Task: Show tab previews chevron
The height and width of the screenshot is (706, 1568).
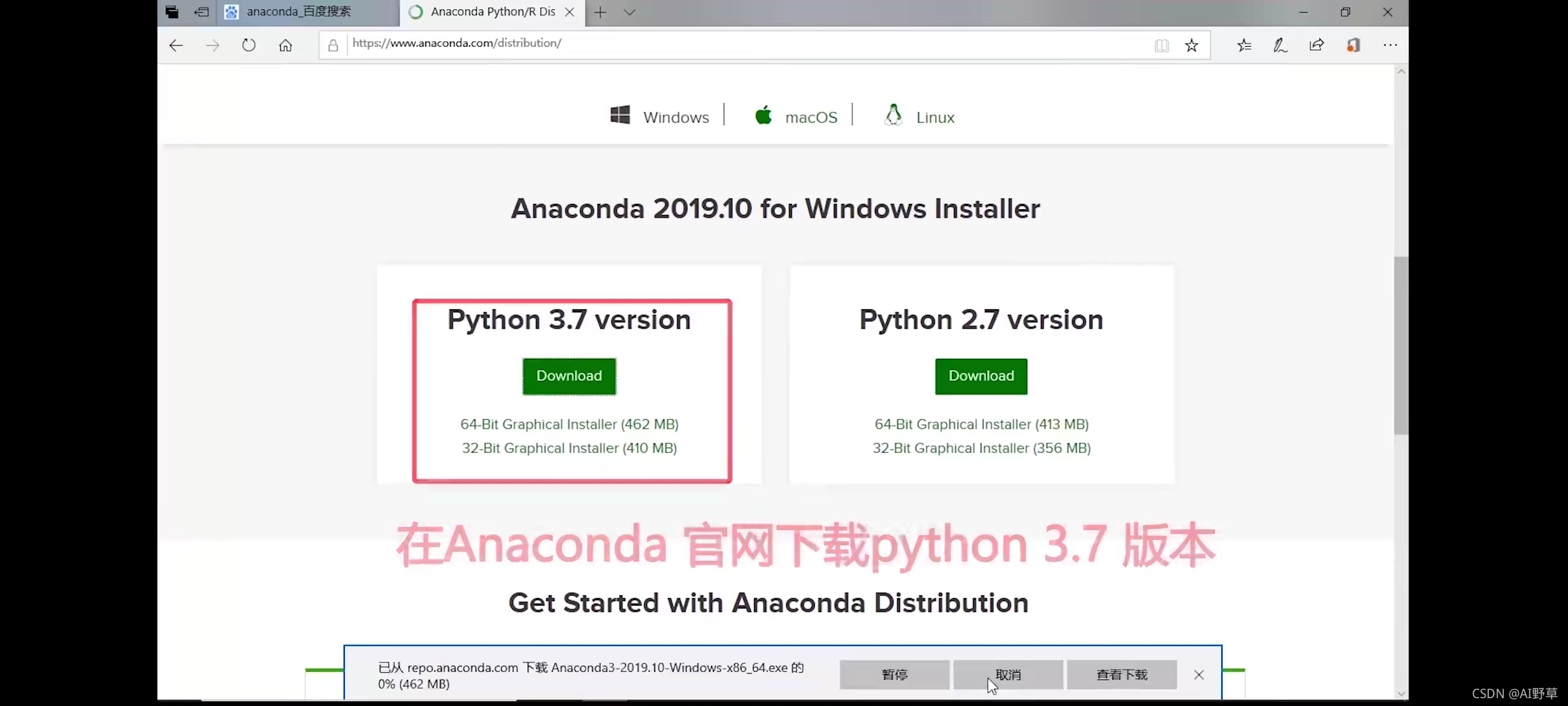Action: (x=630, y=12)
